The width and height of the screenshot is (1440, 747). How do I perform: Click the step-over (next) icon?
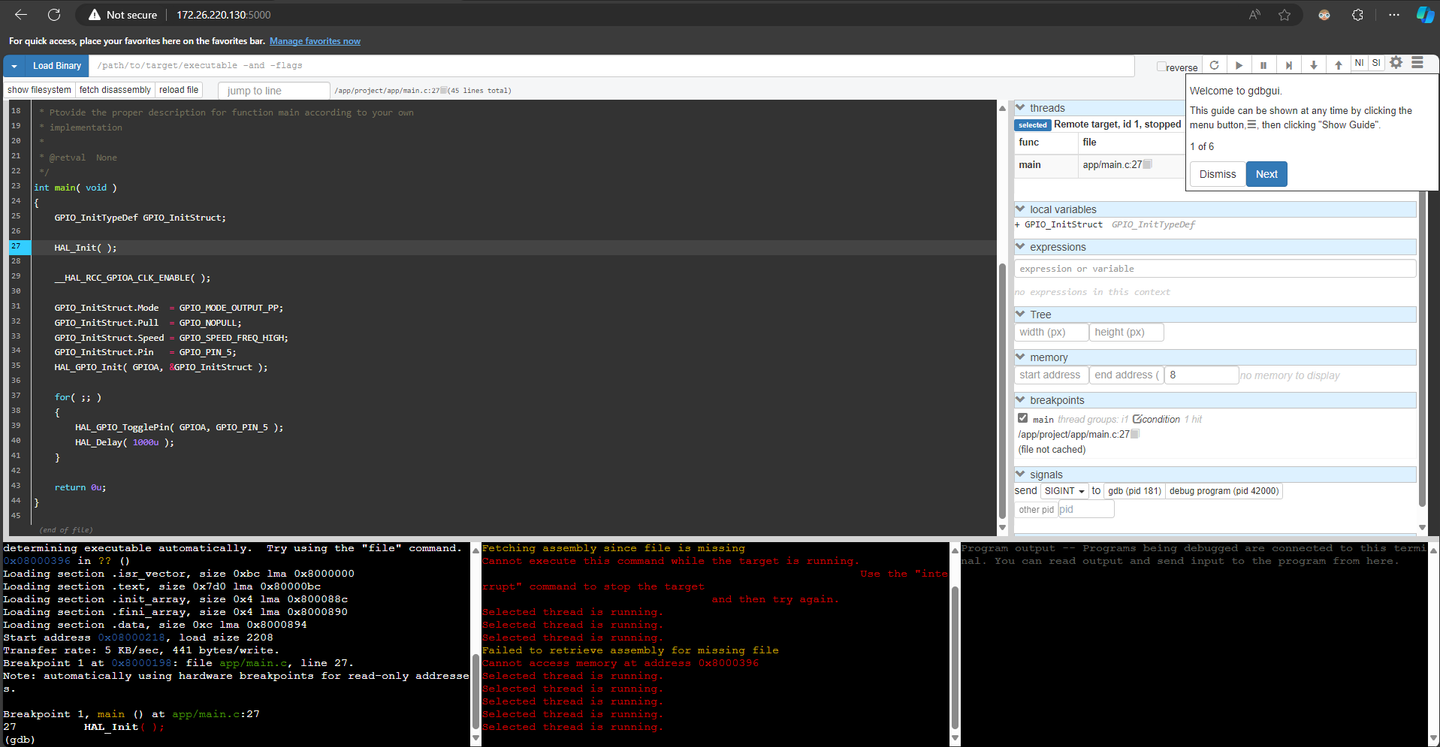[1289, 65]
